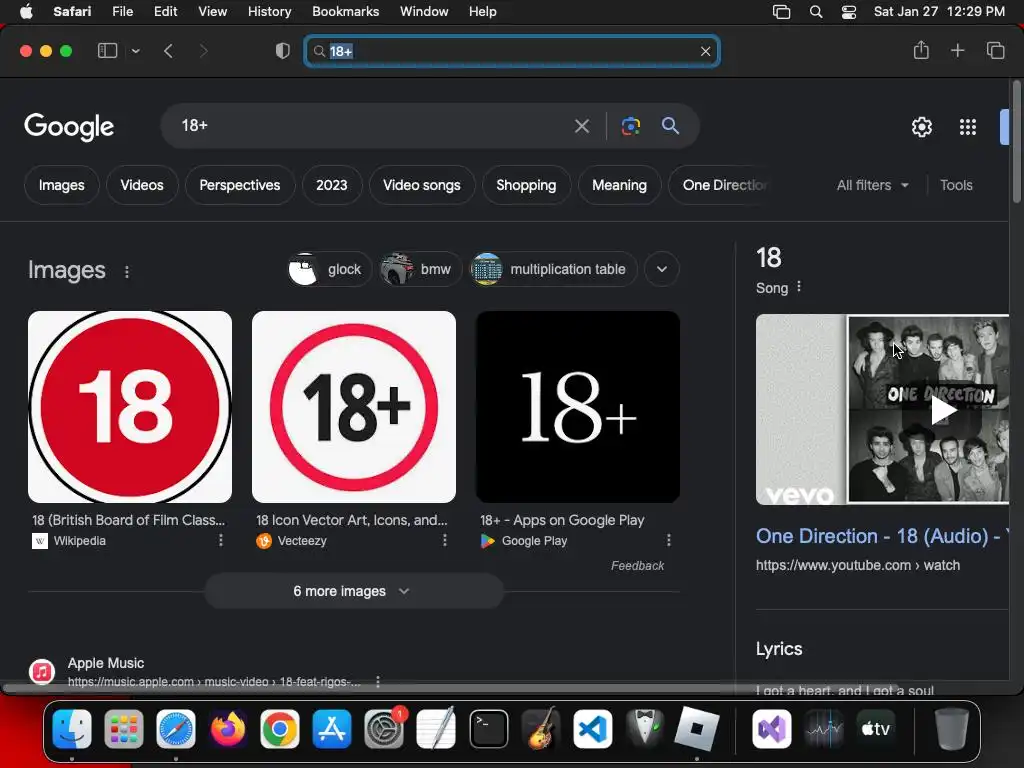Open options for the Vecteezy image result
This screenshot has width=1024, height=768.
tap(445, 540)
